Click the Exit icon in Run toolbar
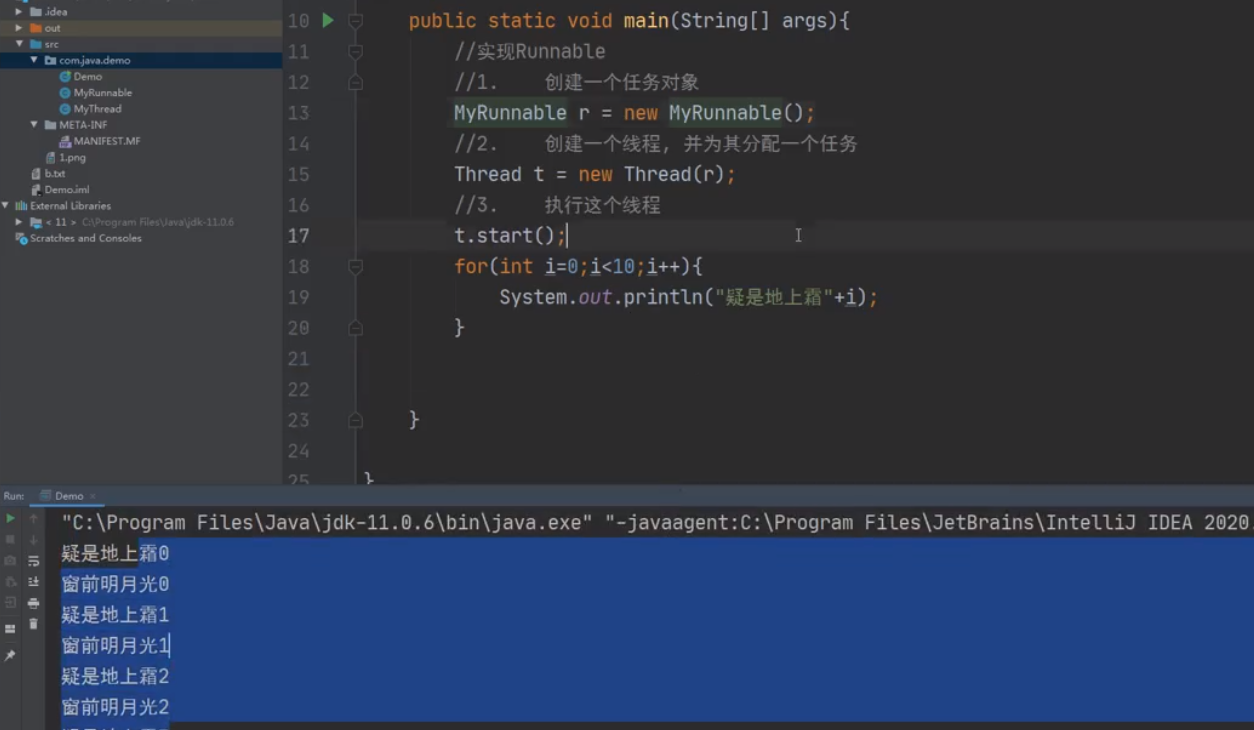 (x=11, y=602)
